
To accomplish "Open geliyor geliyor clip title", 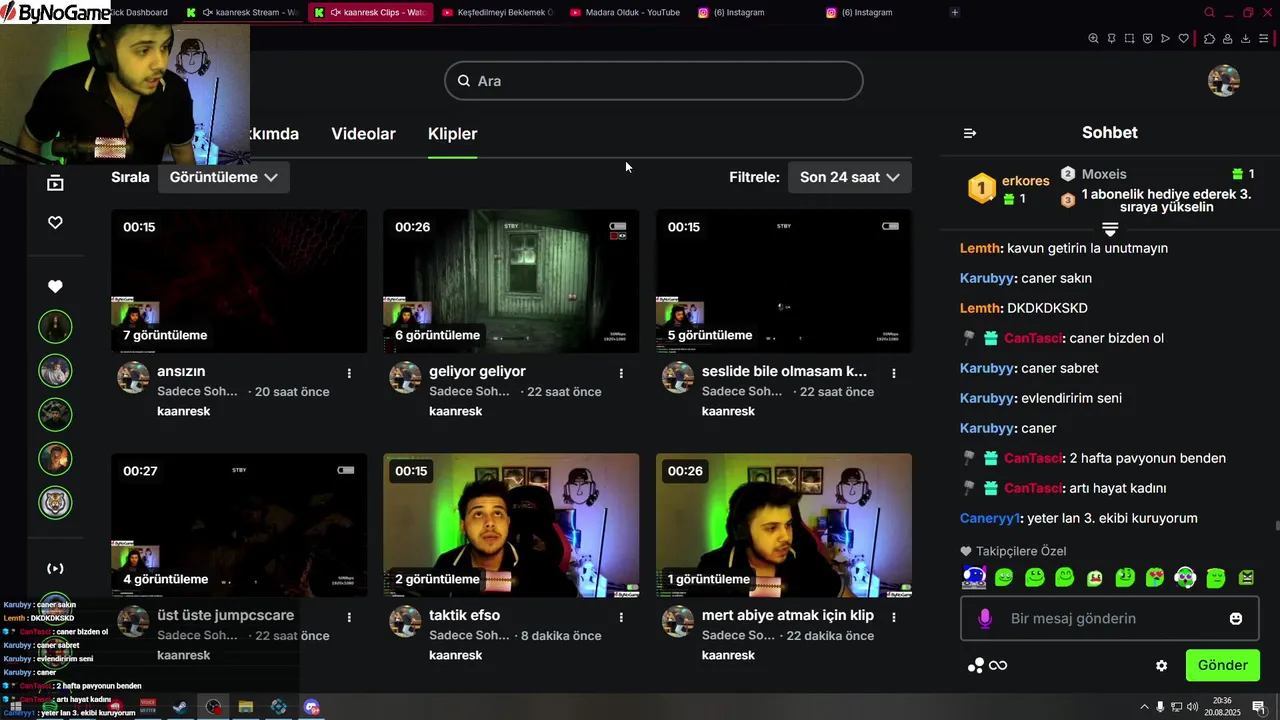I will pos(477,371).
